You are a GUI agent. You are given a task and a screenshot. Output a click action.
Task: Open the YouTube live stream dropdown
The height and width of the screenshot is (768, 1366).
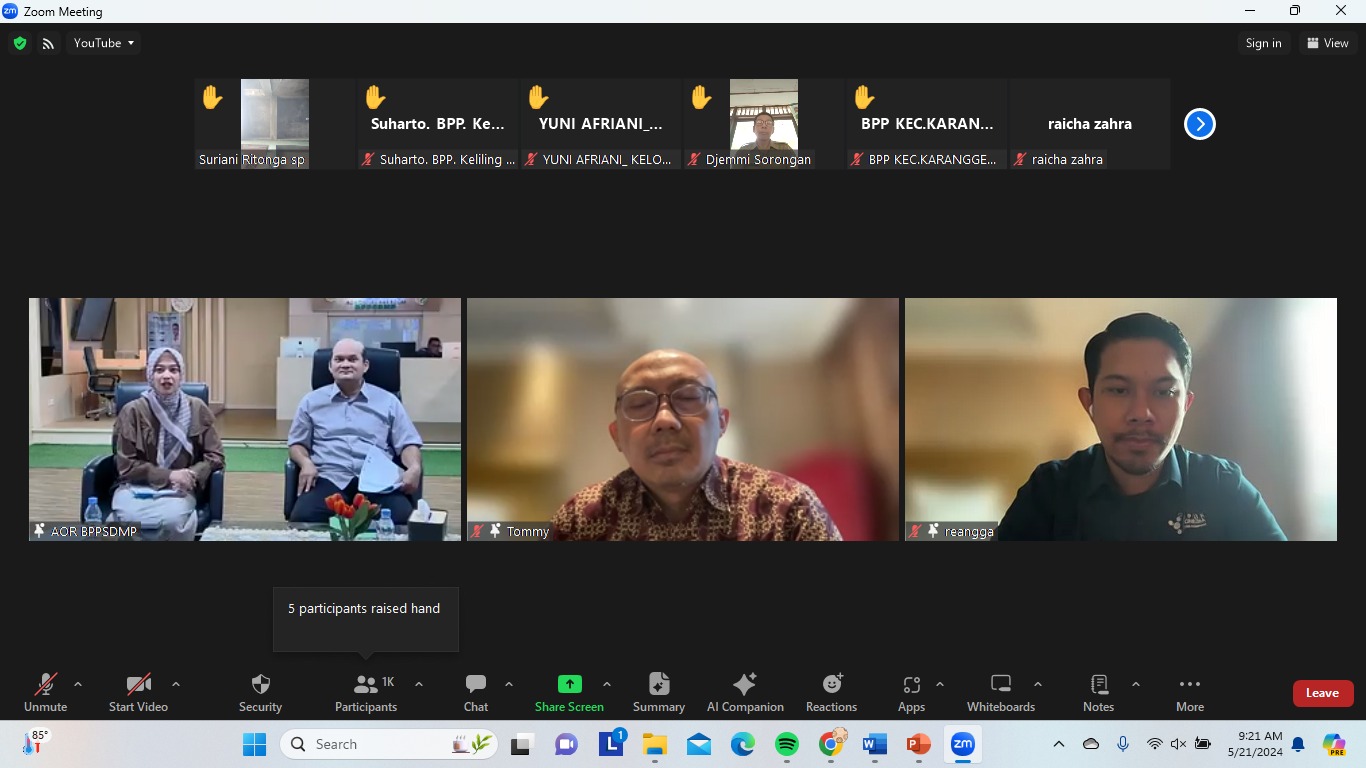coord(104,43)
